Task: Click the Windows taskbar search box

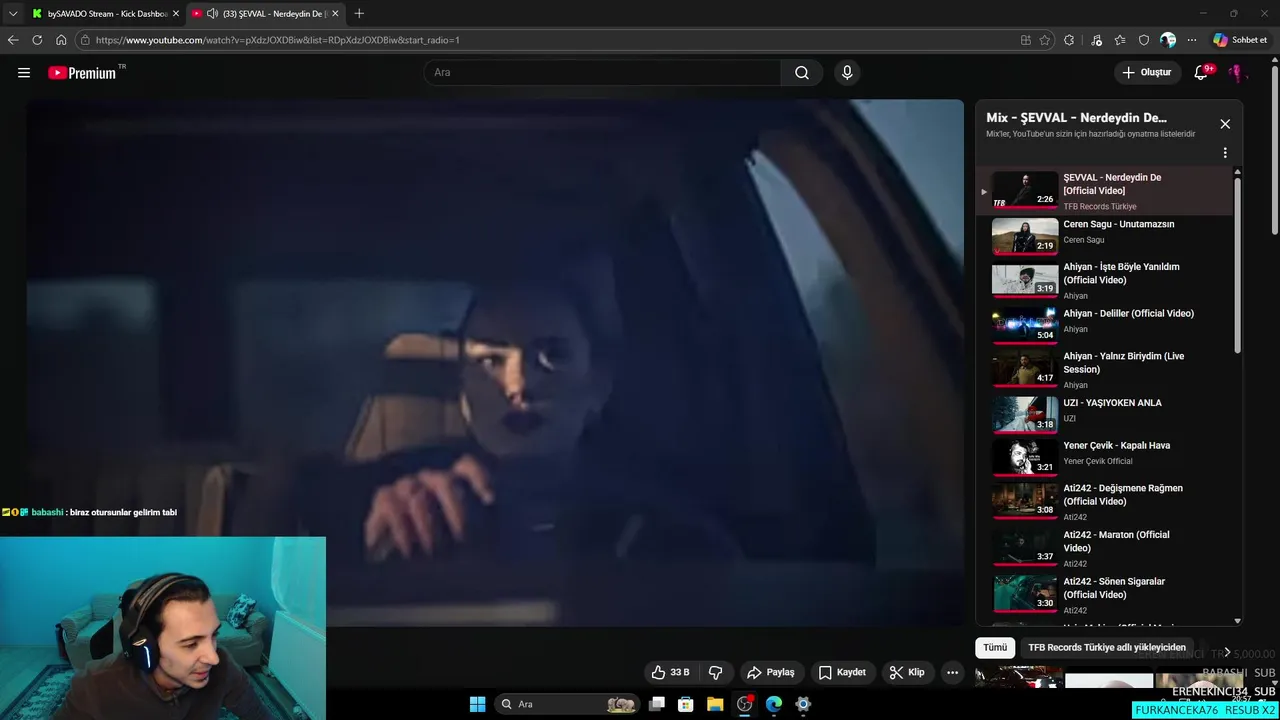Action: click(x=567, y=704)
